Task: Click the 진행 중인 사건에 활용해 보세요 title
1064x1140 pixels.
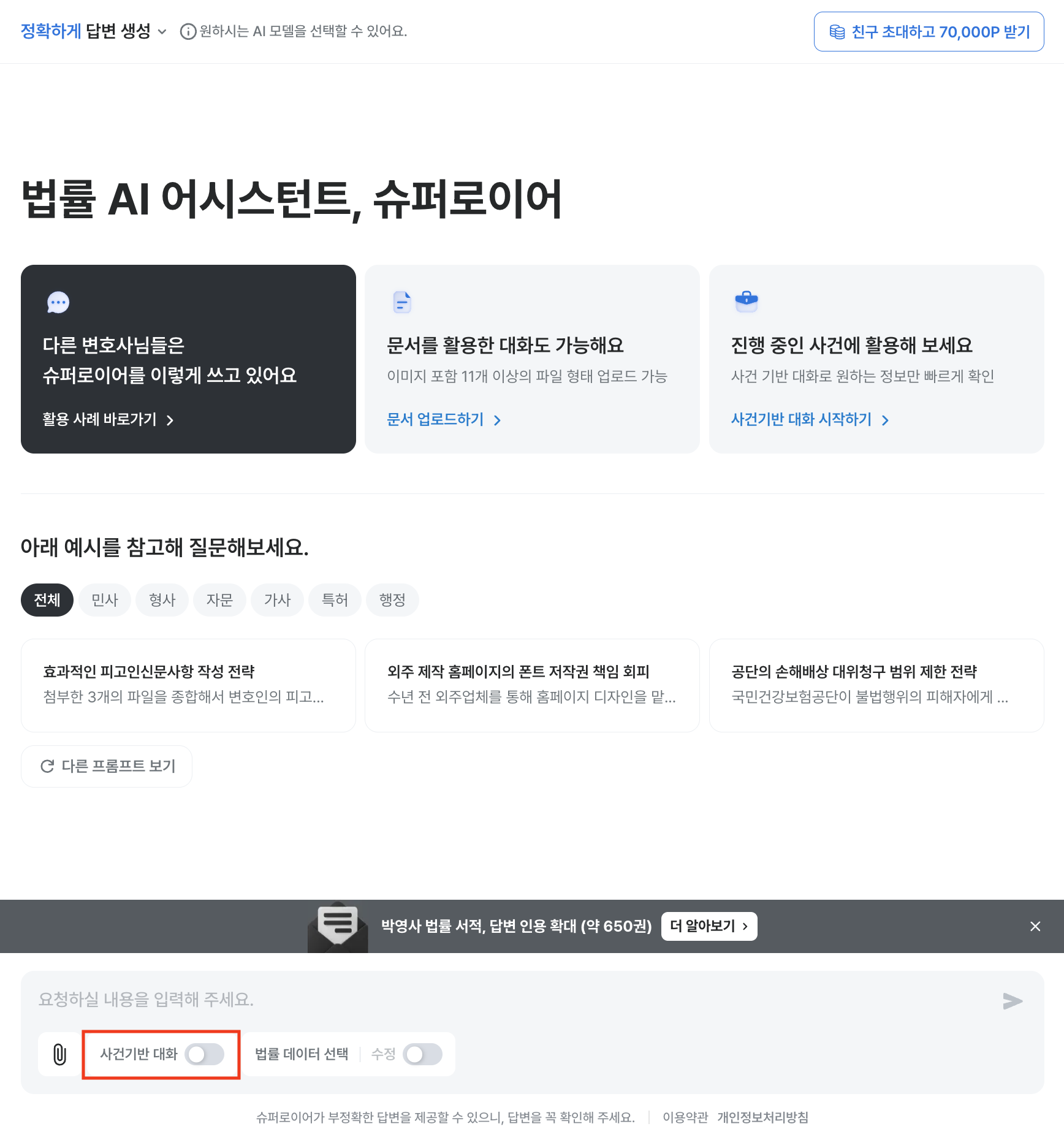Action: [852, 346]
